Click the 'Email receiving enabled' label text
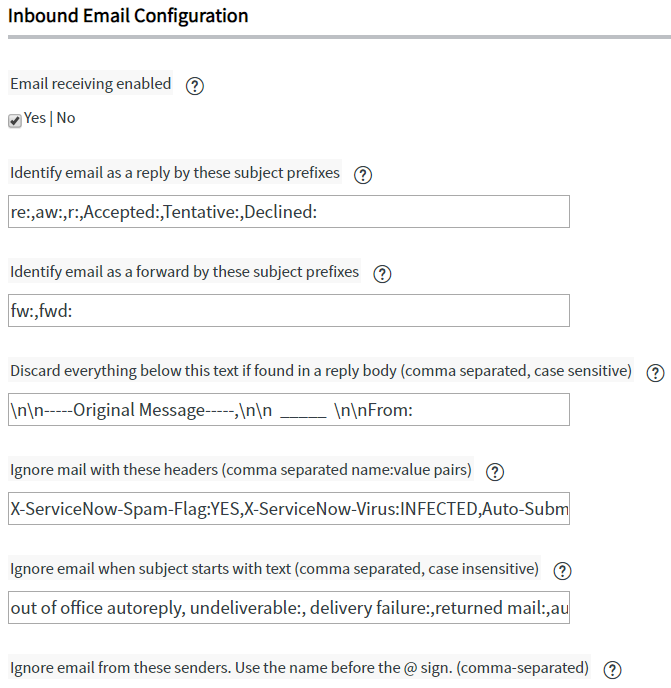This screenshot has width=671, height=688. pos(91,85)
